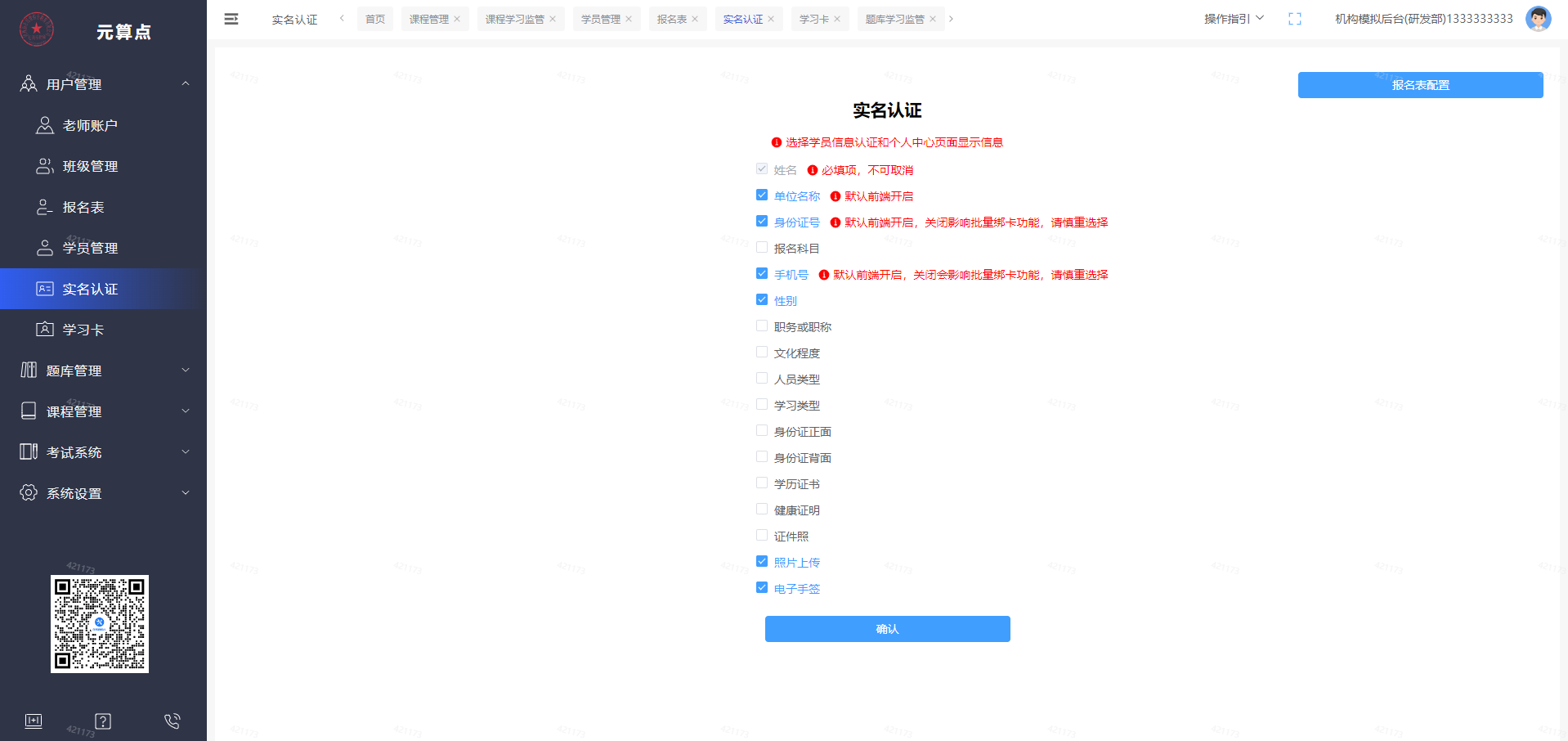Screen dimensions: 1568x741
Task: Expand the 课程管理 sidebar chevron
Action: (186, 411)
